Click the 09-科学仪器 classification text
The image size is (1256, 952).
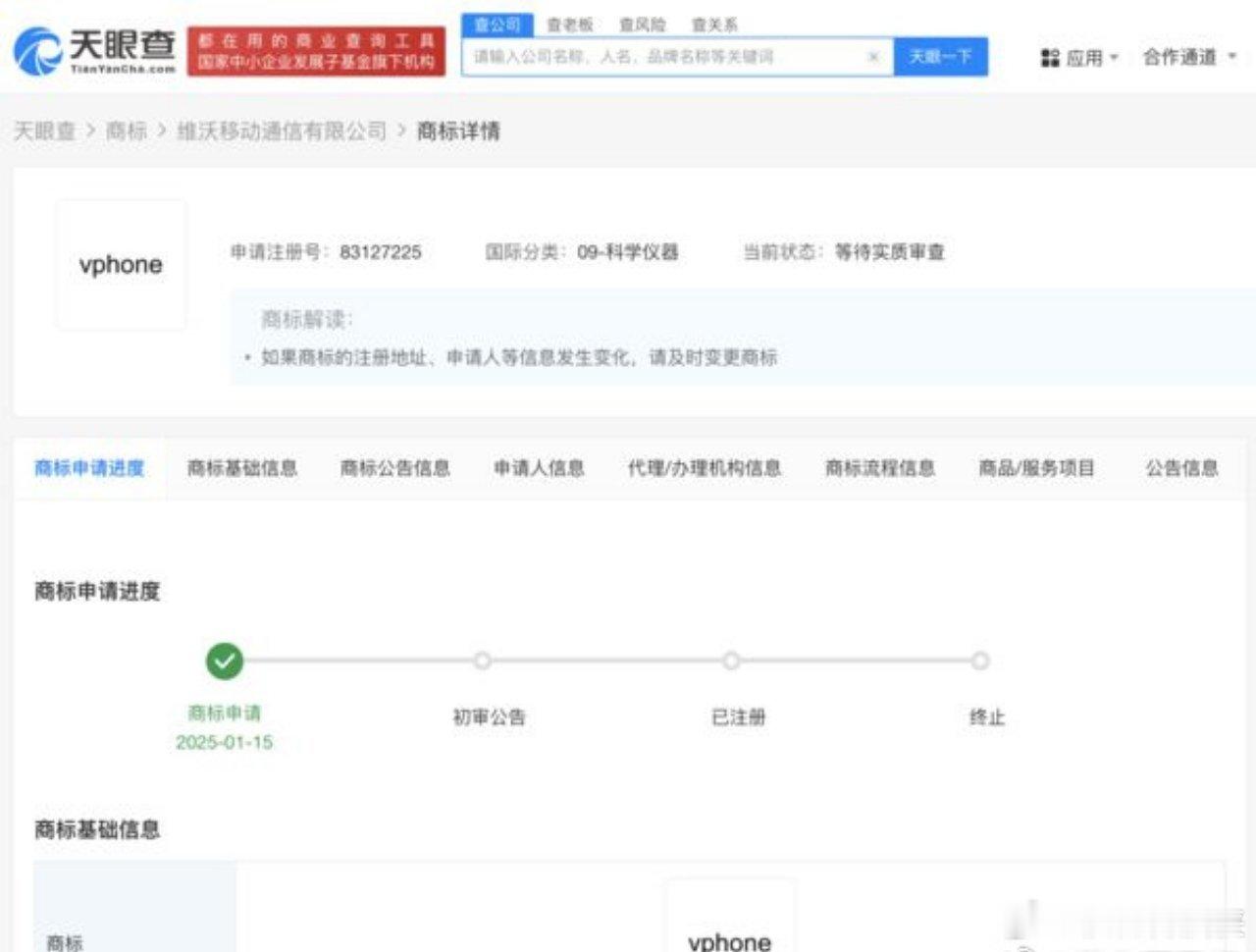pos(628,252)
